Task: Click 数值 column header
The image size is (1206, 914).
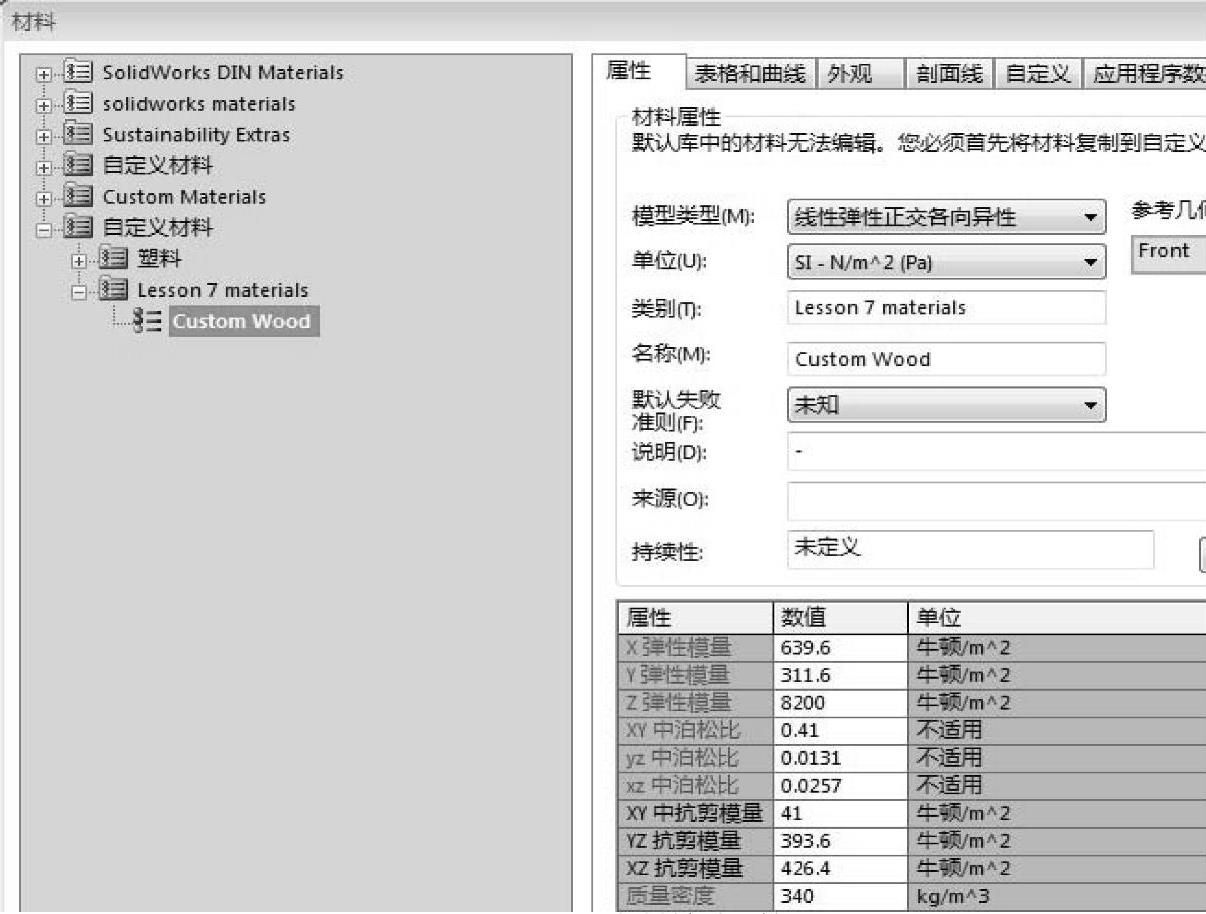Action: 841,618
